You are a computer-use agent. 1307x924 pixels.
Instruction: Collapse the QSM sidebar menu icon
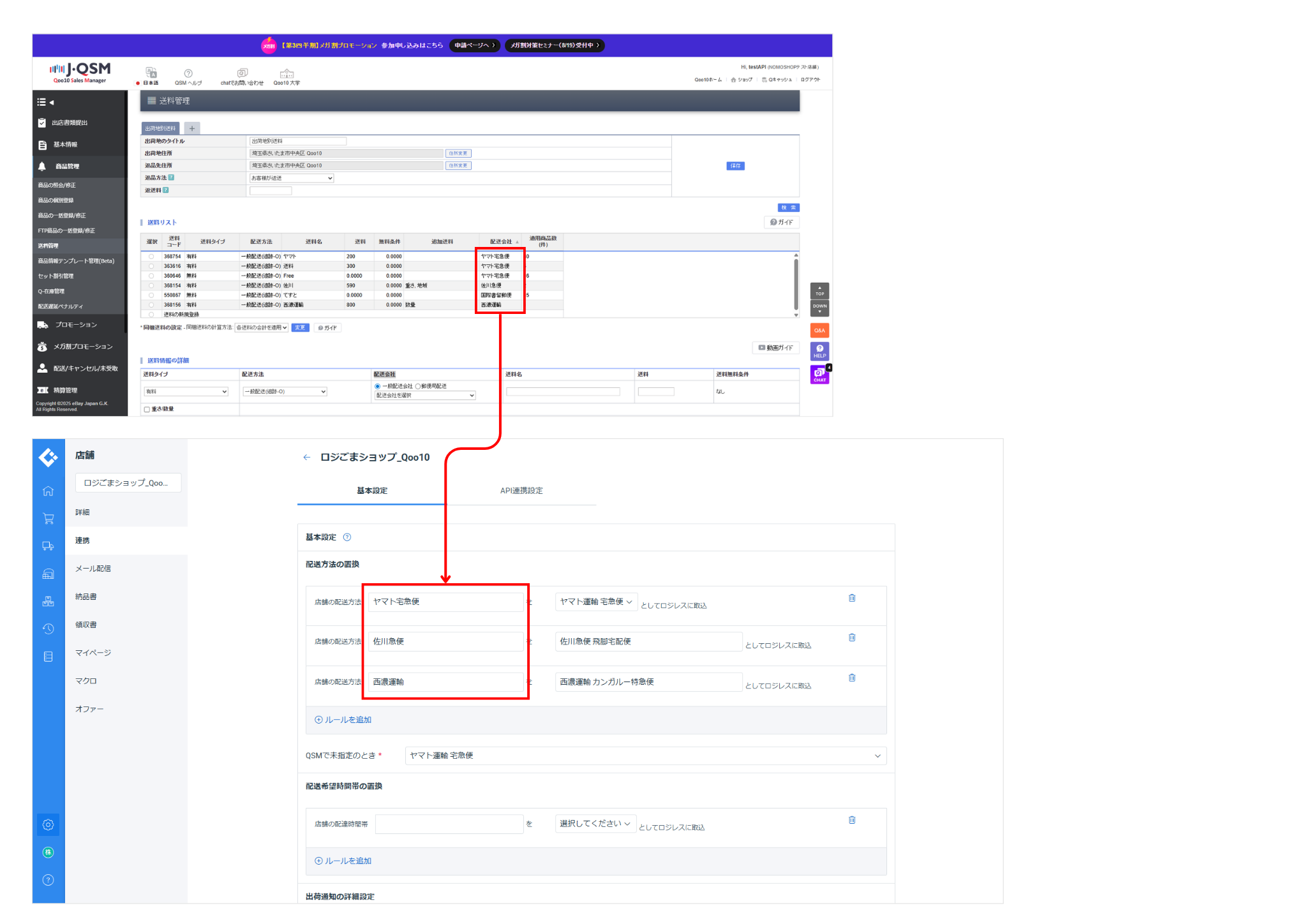[x=45, y=102]
